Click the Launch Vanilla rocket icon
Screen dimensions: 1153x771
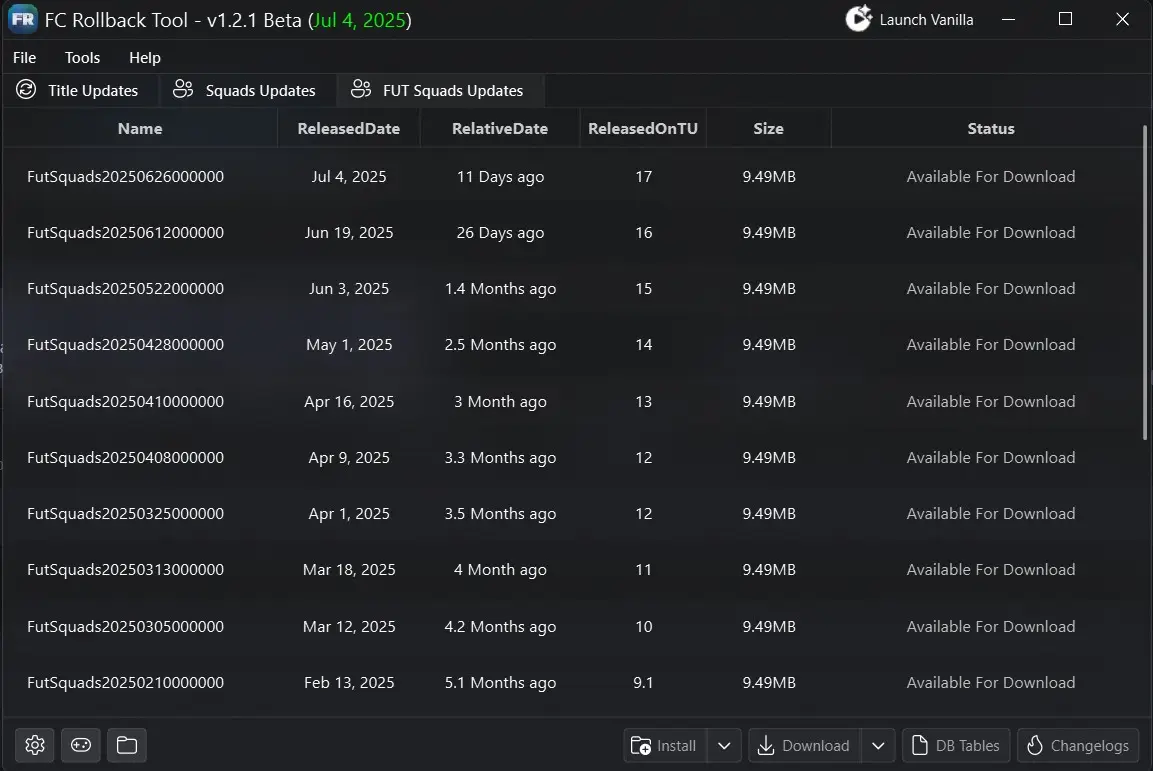(858, 19)
